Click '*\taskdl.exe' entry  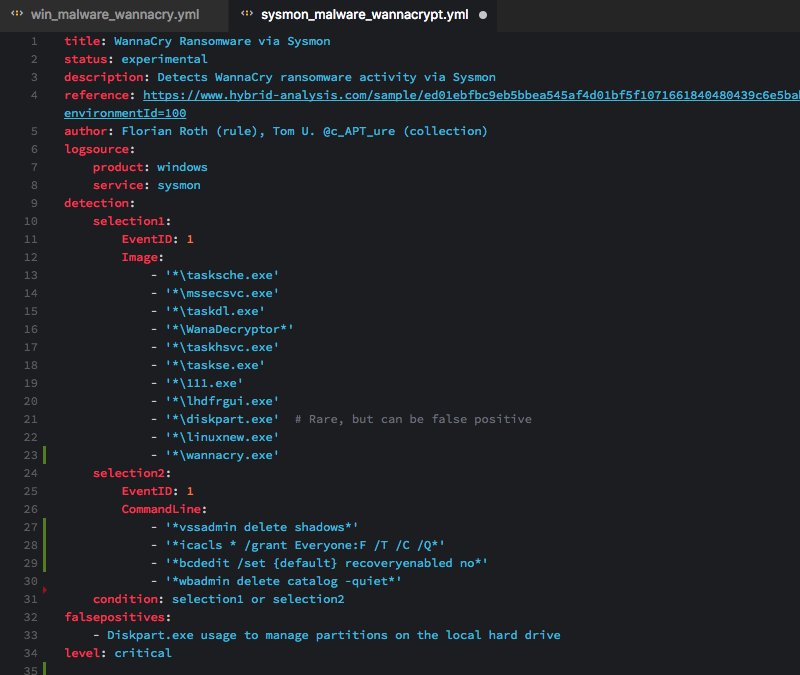pos(215,311)
